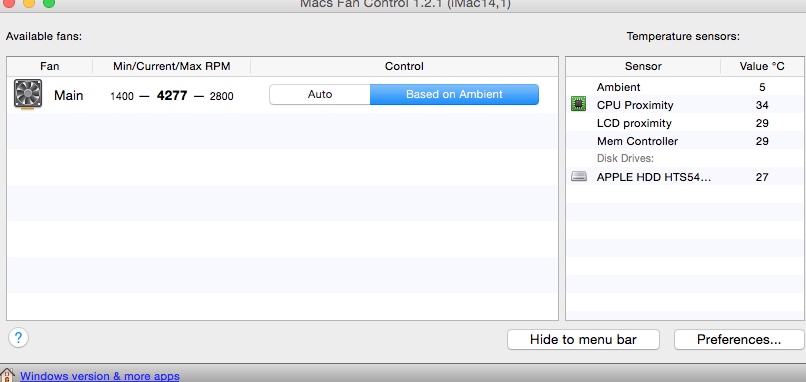
Task: Open help via question mark icon
Action: 19,338
